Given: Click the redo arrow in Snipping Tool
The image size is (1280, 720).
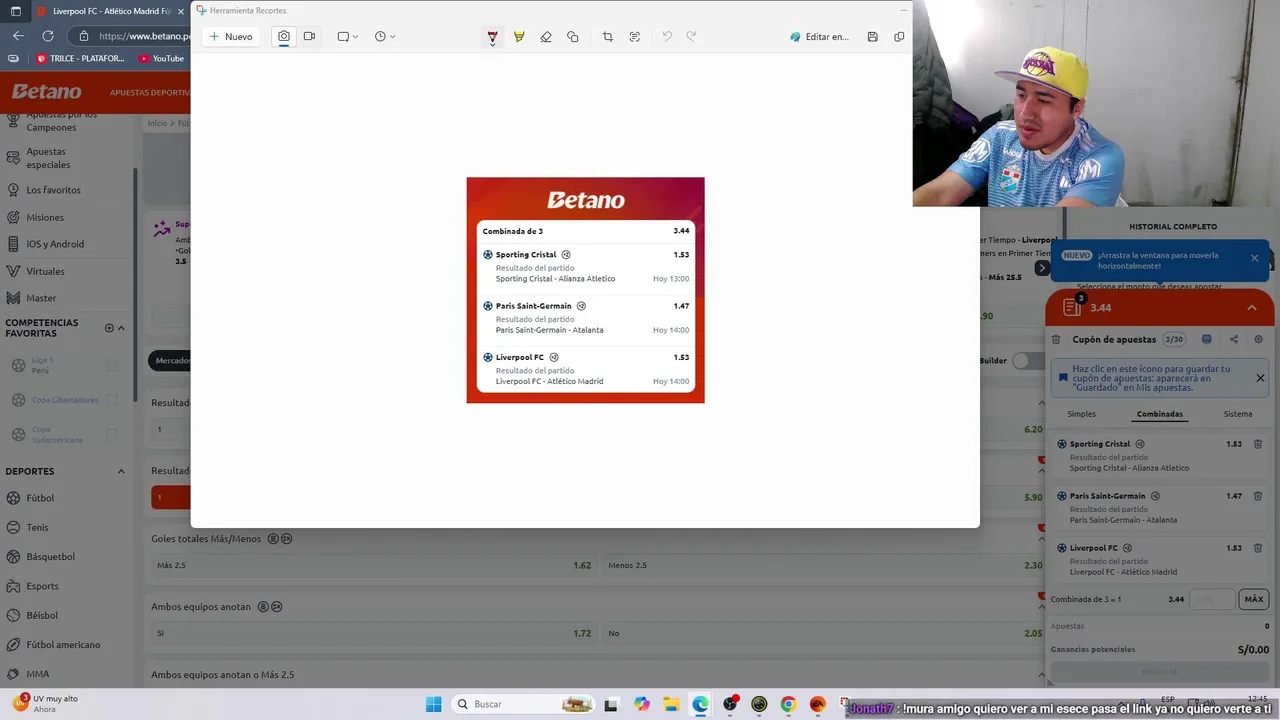Looking at the screenshot, I should pos(691,37).
